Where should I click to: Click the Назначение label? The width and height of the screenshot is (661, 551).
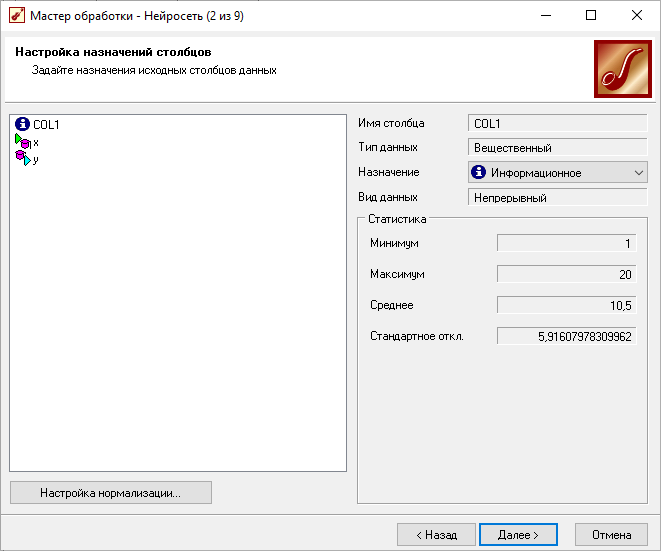(x=389, y=172)
